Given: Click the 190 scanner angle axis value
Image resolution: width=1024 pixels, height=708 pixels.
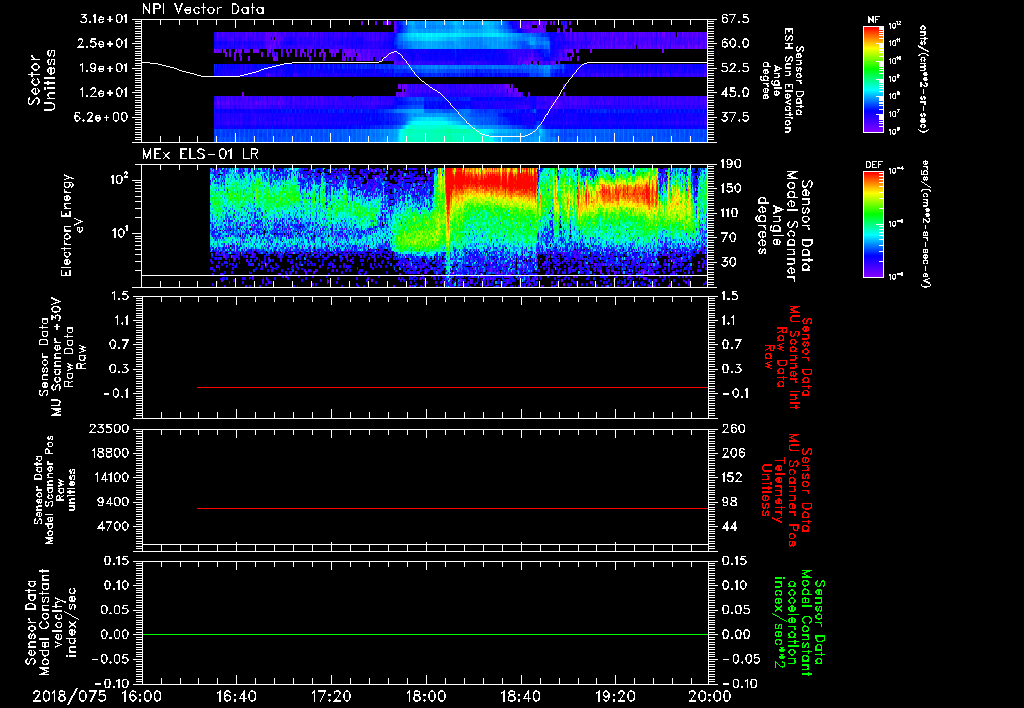Looking at the screenshot, I should point(731,164).
